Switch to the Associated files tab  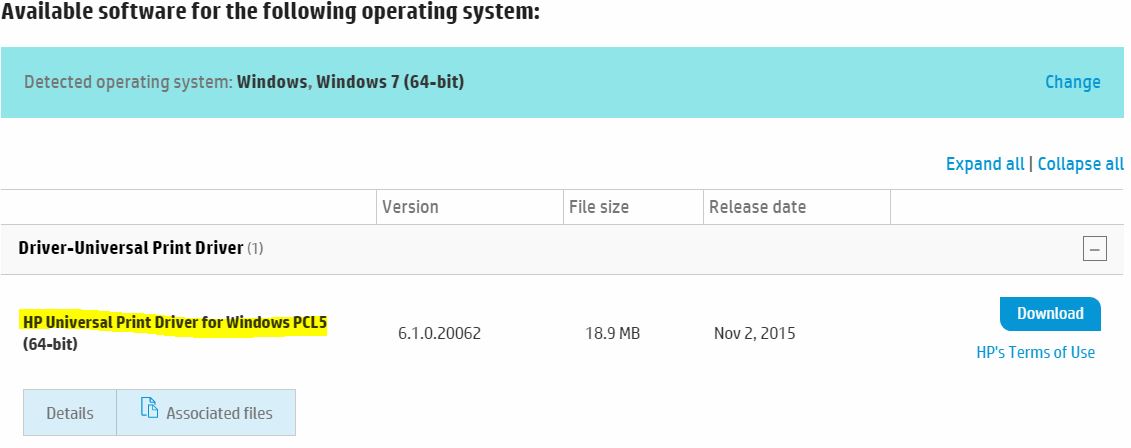point(218,413)
